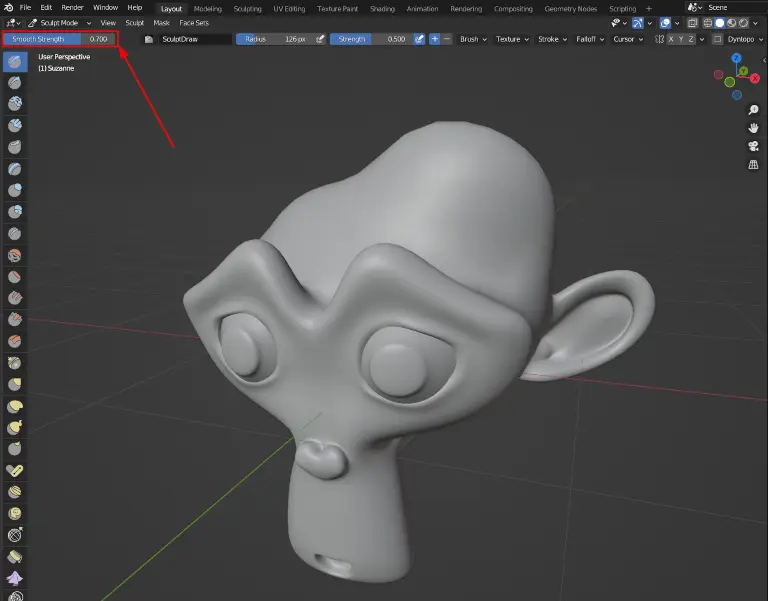
Task: Toggle radius pressure sensitivity pen icon
Action: pos(320,39)
